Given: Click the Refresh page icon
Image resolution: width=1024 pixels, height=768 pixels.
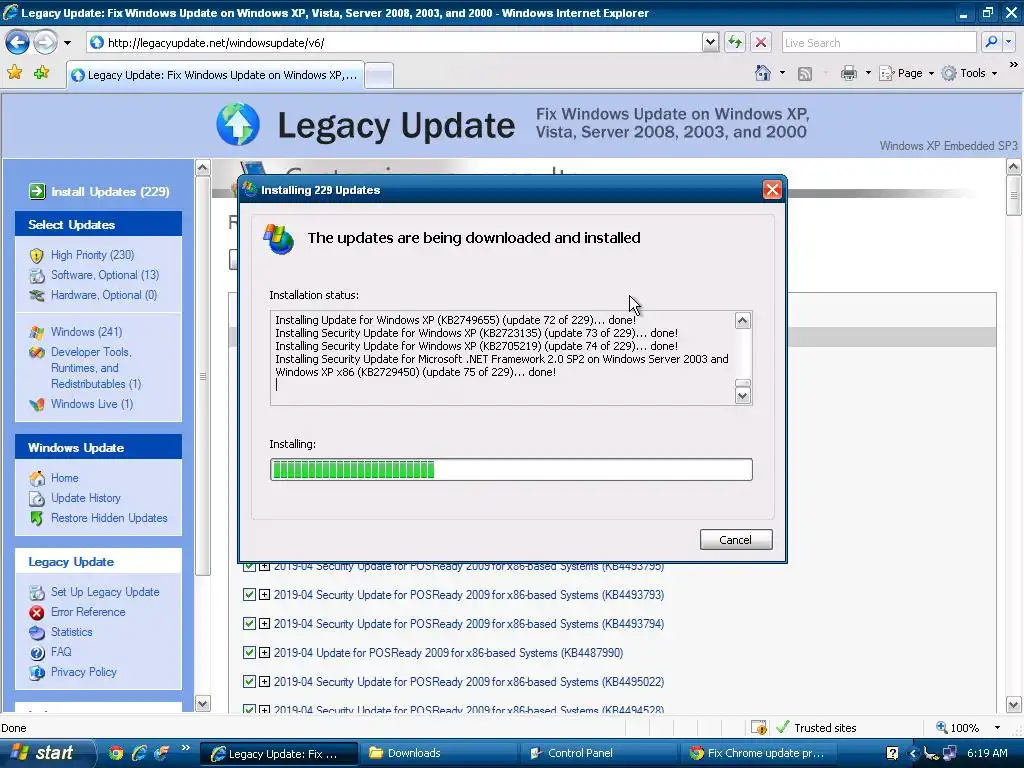Looking at the screenshot, I should click(735, 42).
